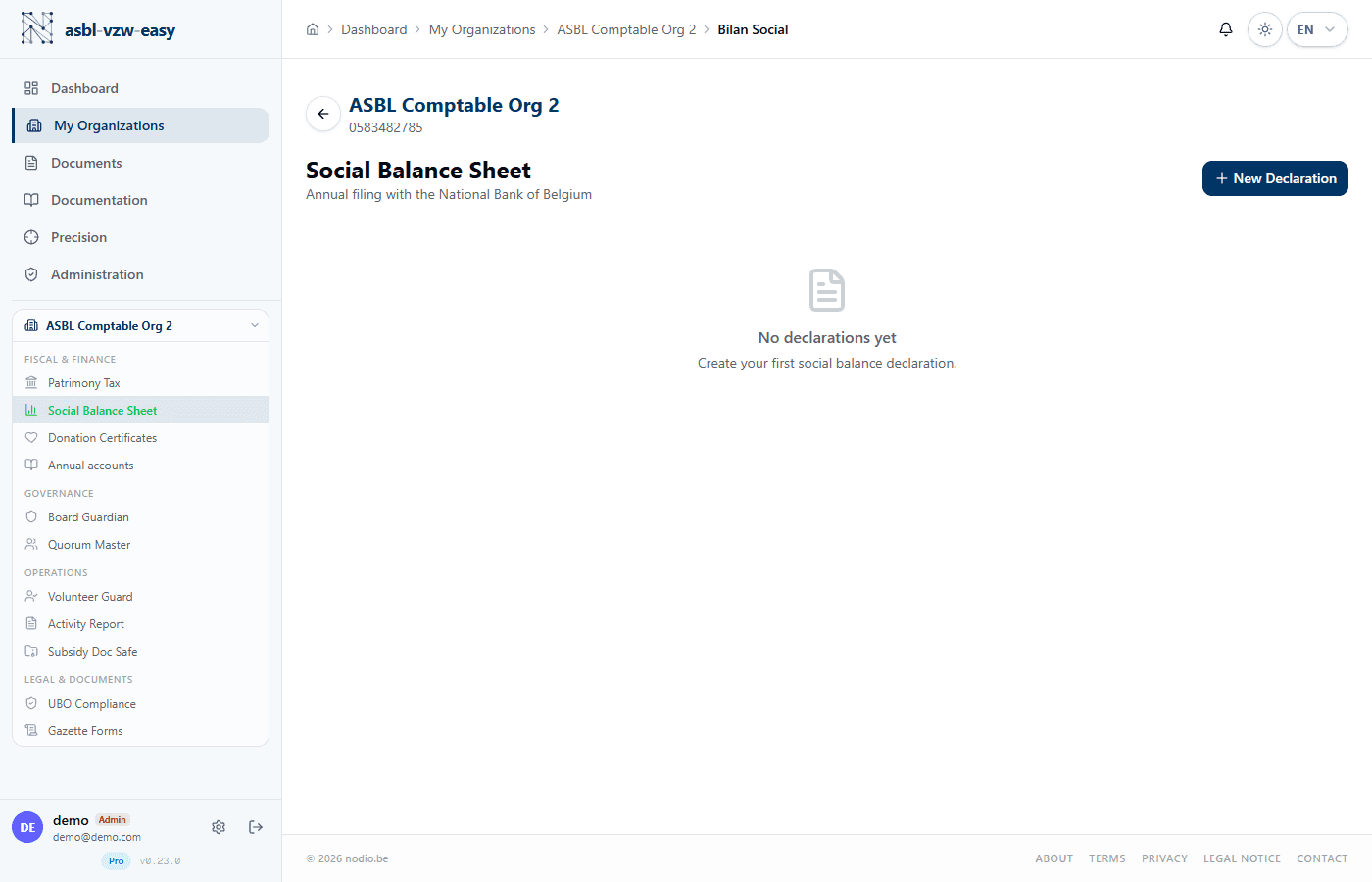This screenshot has width=1372, height=882.
Task: Open user settings gear icon
Action: tap(219, 827)
